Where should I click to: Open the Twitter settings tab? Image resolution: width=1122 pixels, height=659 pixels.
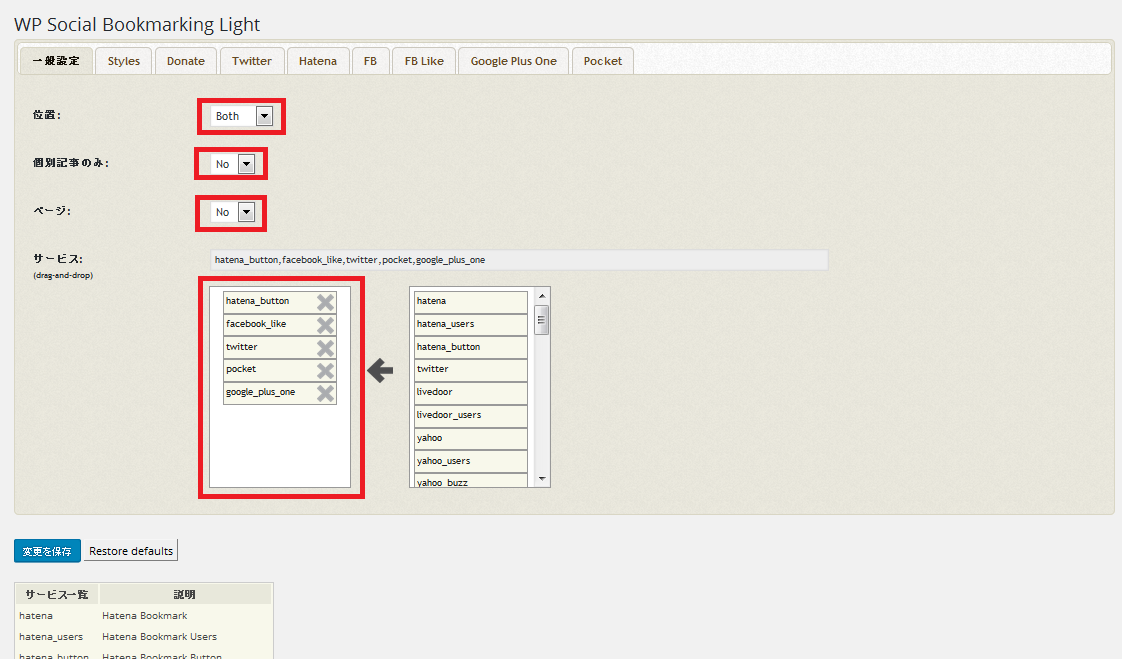(252, 61)
